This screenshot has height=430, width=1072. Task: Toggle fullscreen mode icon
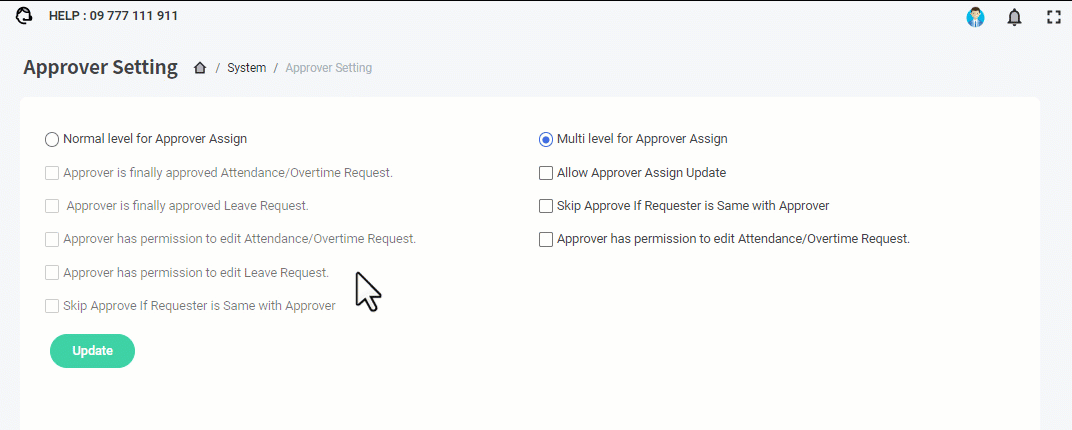click(x=1053, y=17)
